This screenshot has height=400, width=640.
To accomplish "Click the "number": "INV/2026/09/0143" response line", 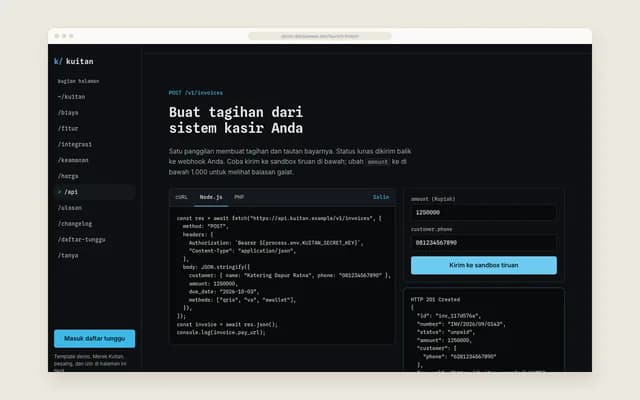I will click(461, 324).
